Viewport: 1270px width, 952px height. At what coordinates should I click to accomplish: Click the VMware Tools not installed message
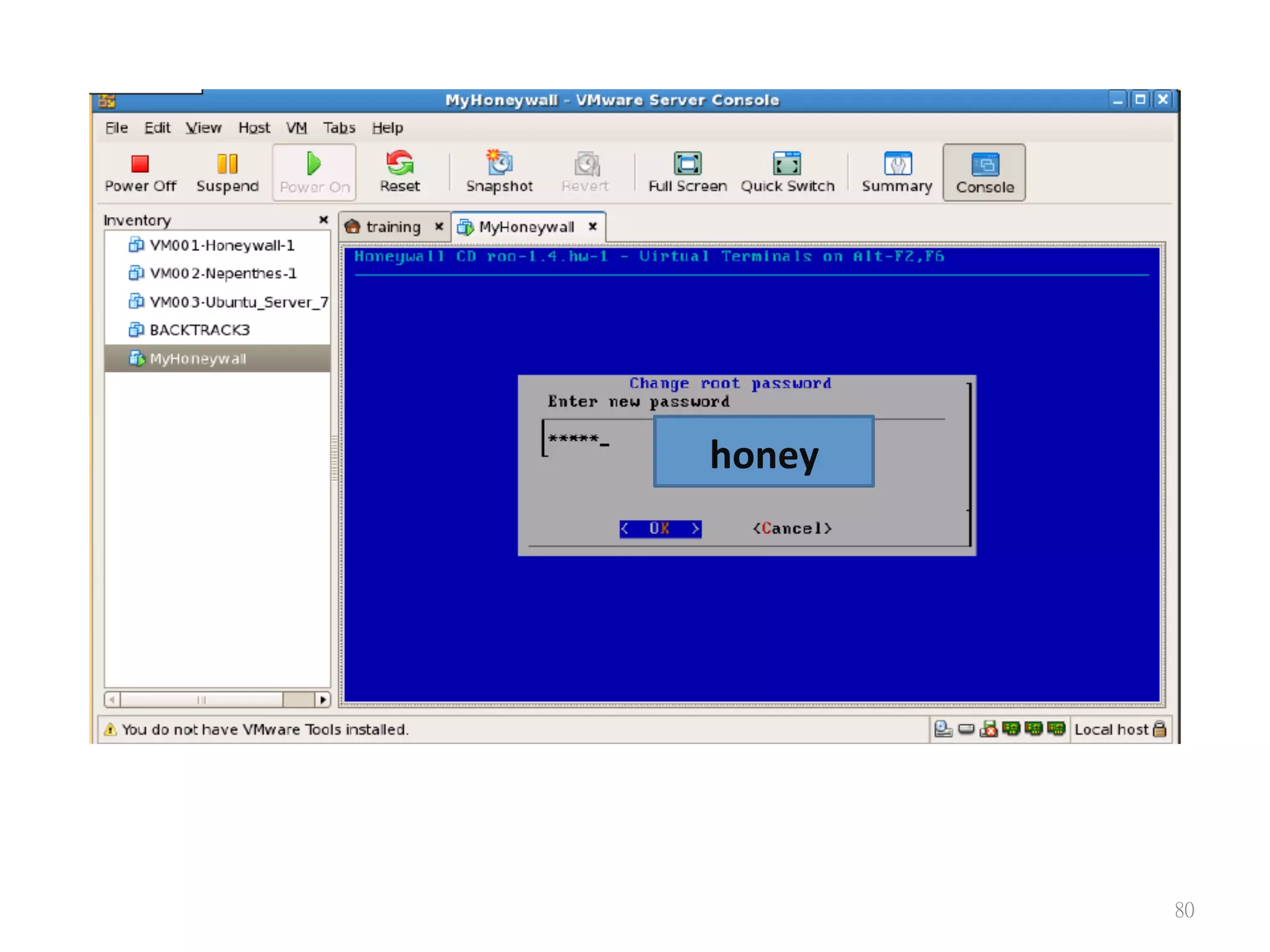[x=265, y=729]
